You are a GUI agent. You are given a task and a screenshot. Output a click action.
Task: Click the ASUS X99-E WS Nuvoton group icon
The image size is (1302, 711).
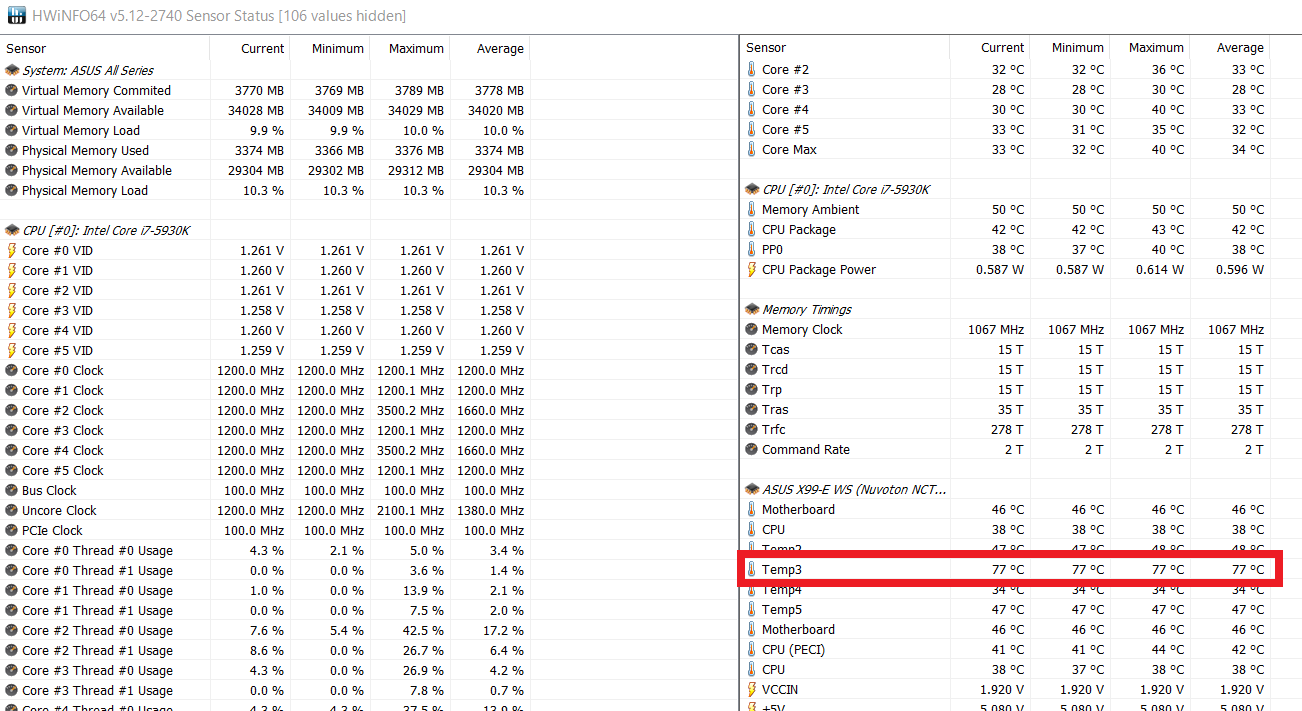tap(752, 489)
